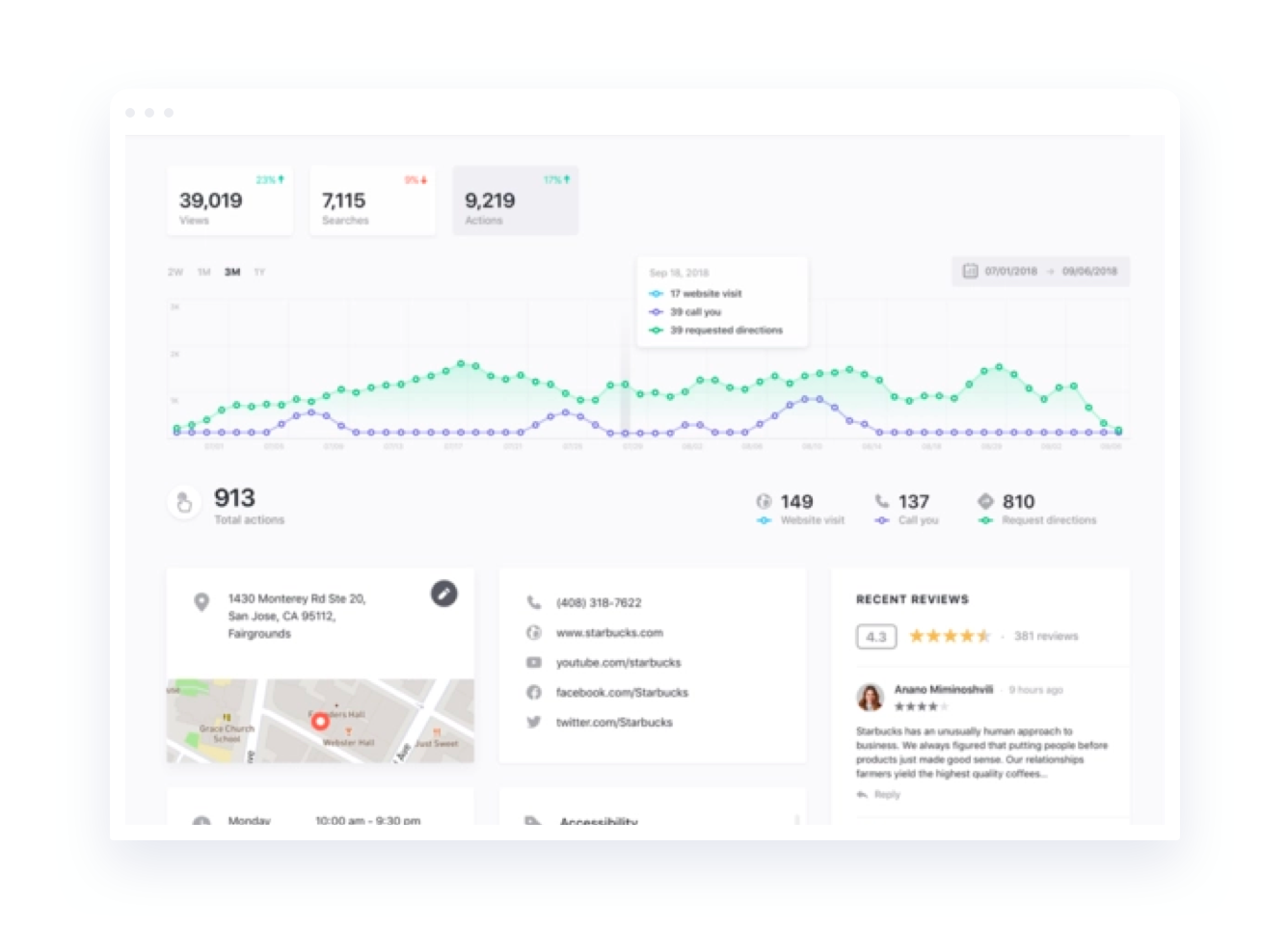
Task: Edit the address with the pencil button
Action: point(443,594)
